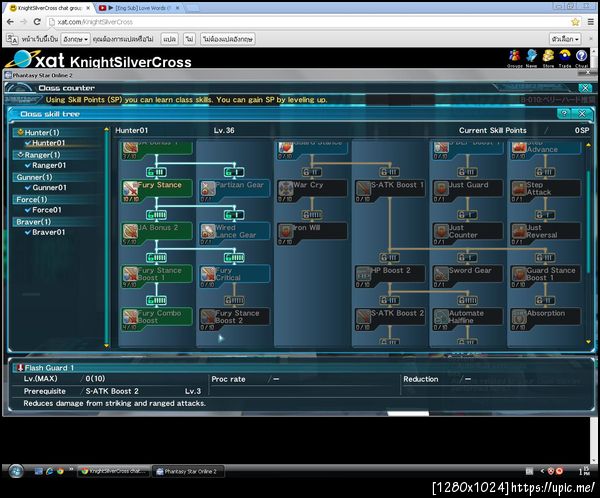Dismiss the translate bar with its X
This screenshot has height=498, width=600.
591,39
